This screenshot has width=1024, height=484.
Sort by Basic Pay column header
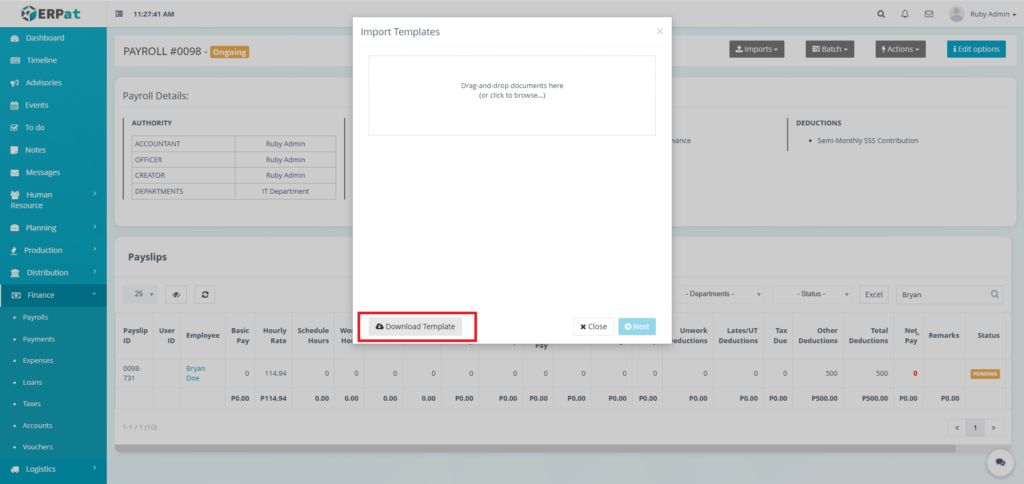coord(240,336)
